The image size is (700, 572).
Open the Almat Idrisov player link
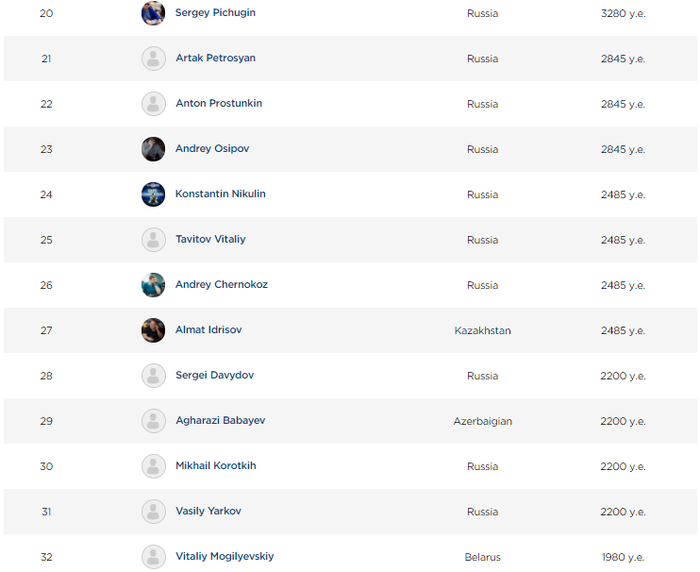[x=208, y=330]
